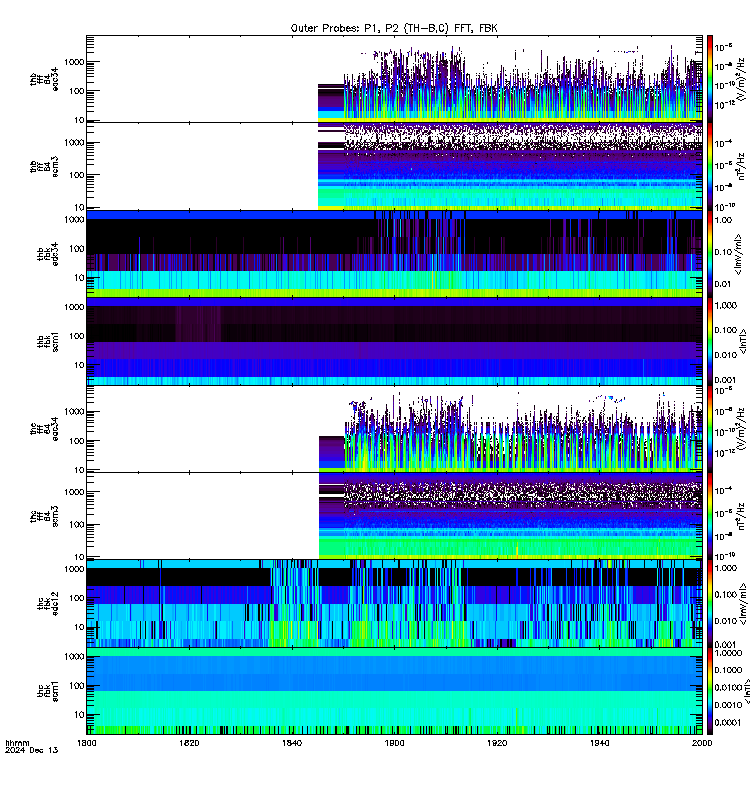Select the thc fbk edc12 filter bank panel
This screenshot has height=800, width=750.
click(x=394, y=604)
